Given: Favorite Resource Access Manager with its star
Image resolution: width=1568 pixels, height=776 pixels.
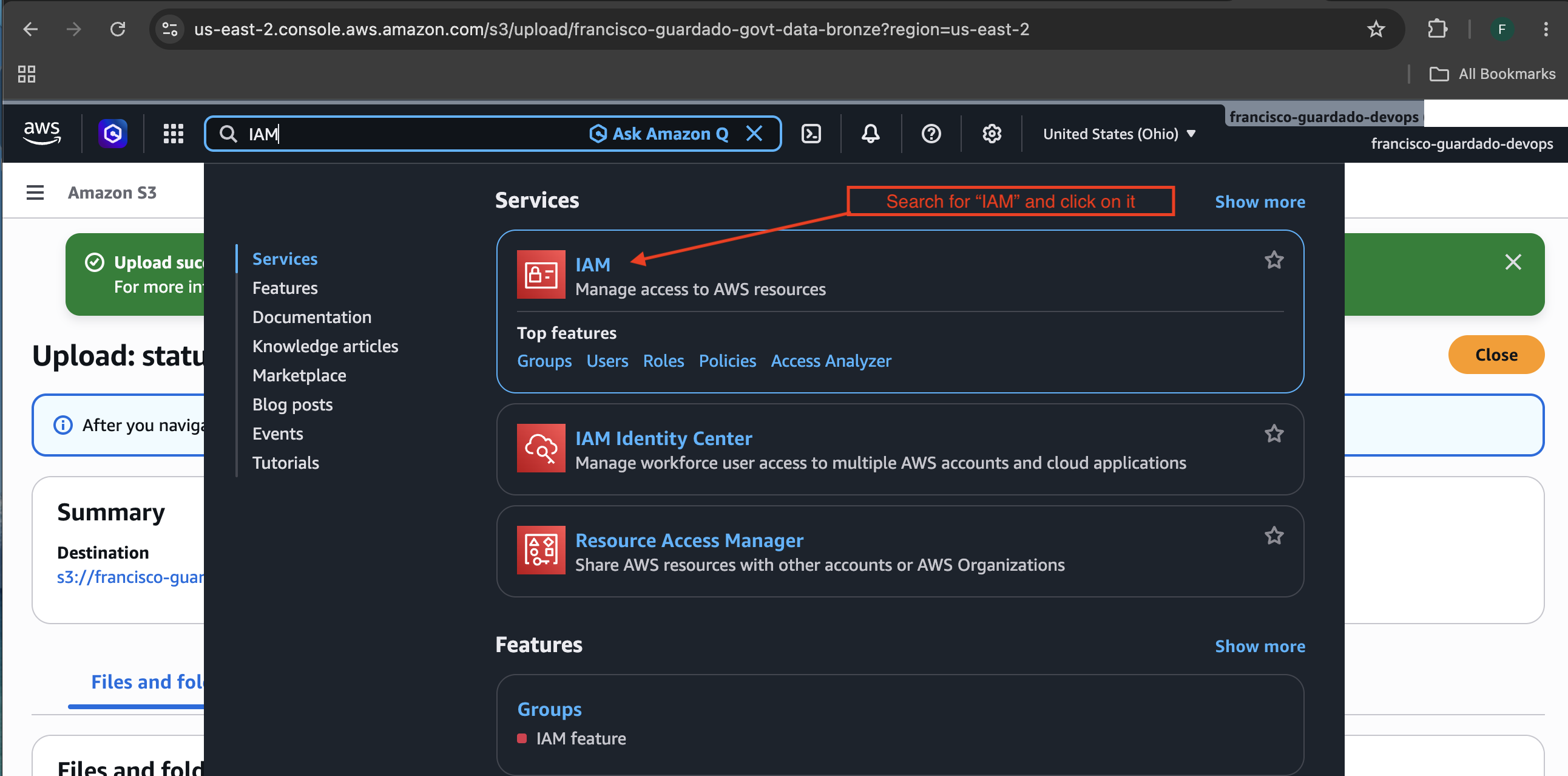Looking at the screenshot, I should [x=1273, y=536].
